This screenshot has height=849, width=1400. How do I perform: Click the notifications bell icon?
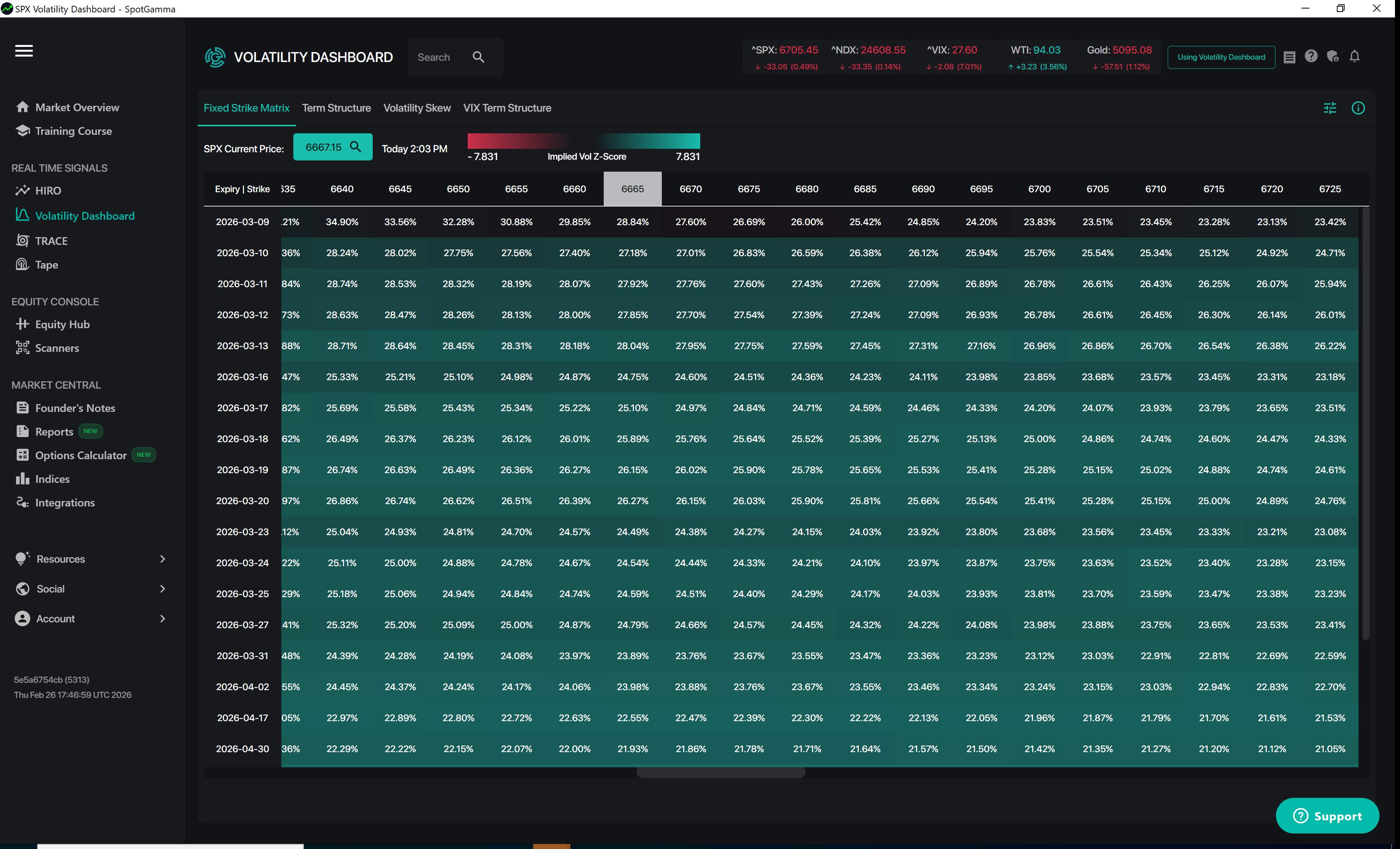[1355, 56]
